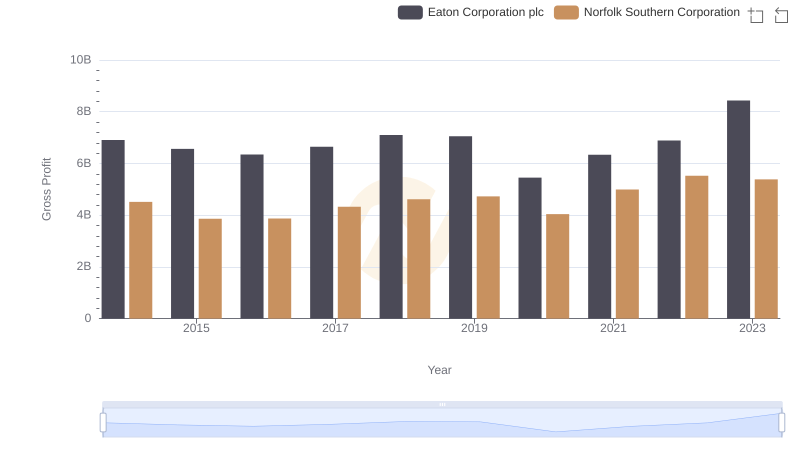Click the 6B y-axis label
This screenshot has height=461, width=800.
pos(84,163)
